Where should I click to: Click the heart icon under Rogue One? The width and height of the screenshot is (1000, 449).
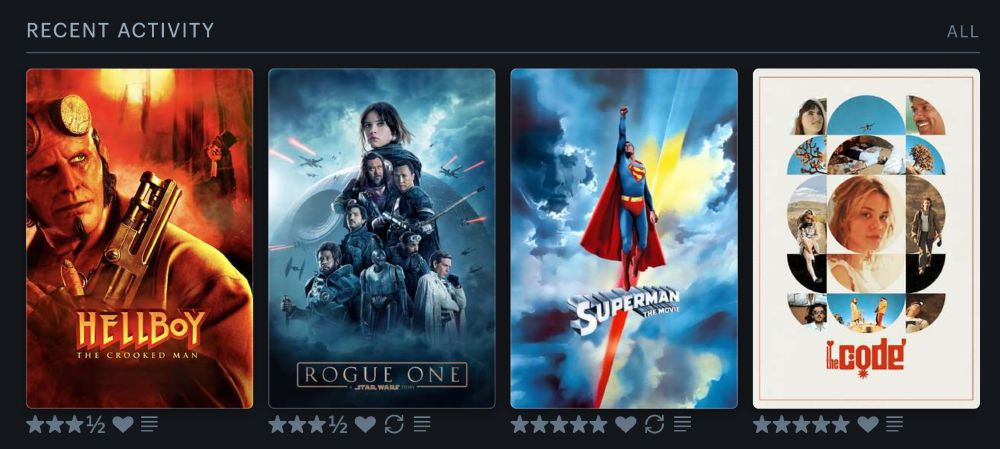click(x=365, y=424)
